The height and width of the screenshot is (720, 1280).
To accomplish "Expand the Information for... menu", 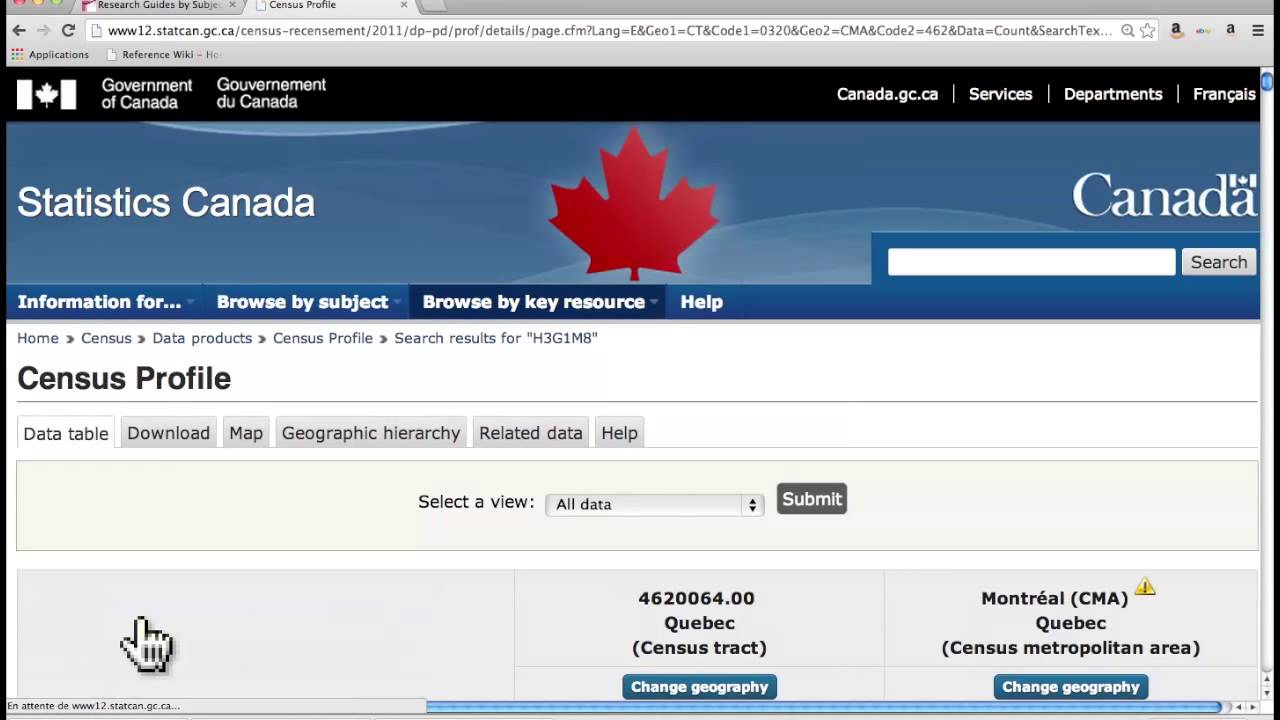I will coord(105,302).
